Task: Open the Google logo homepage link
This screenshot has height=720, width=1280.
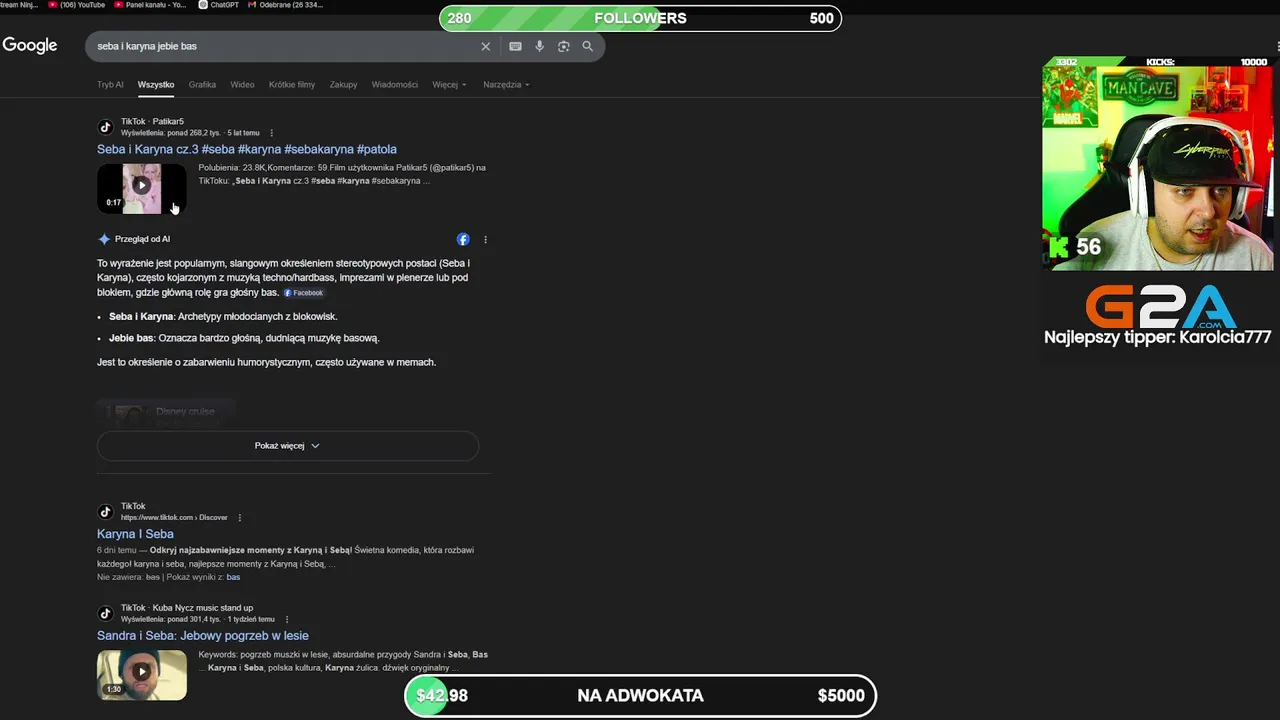Action: click(x=30, y=46)
